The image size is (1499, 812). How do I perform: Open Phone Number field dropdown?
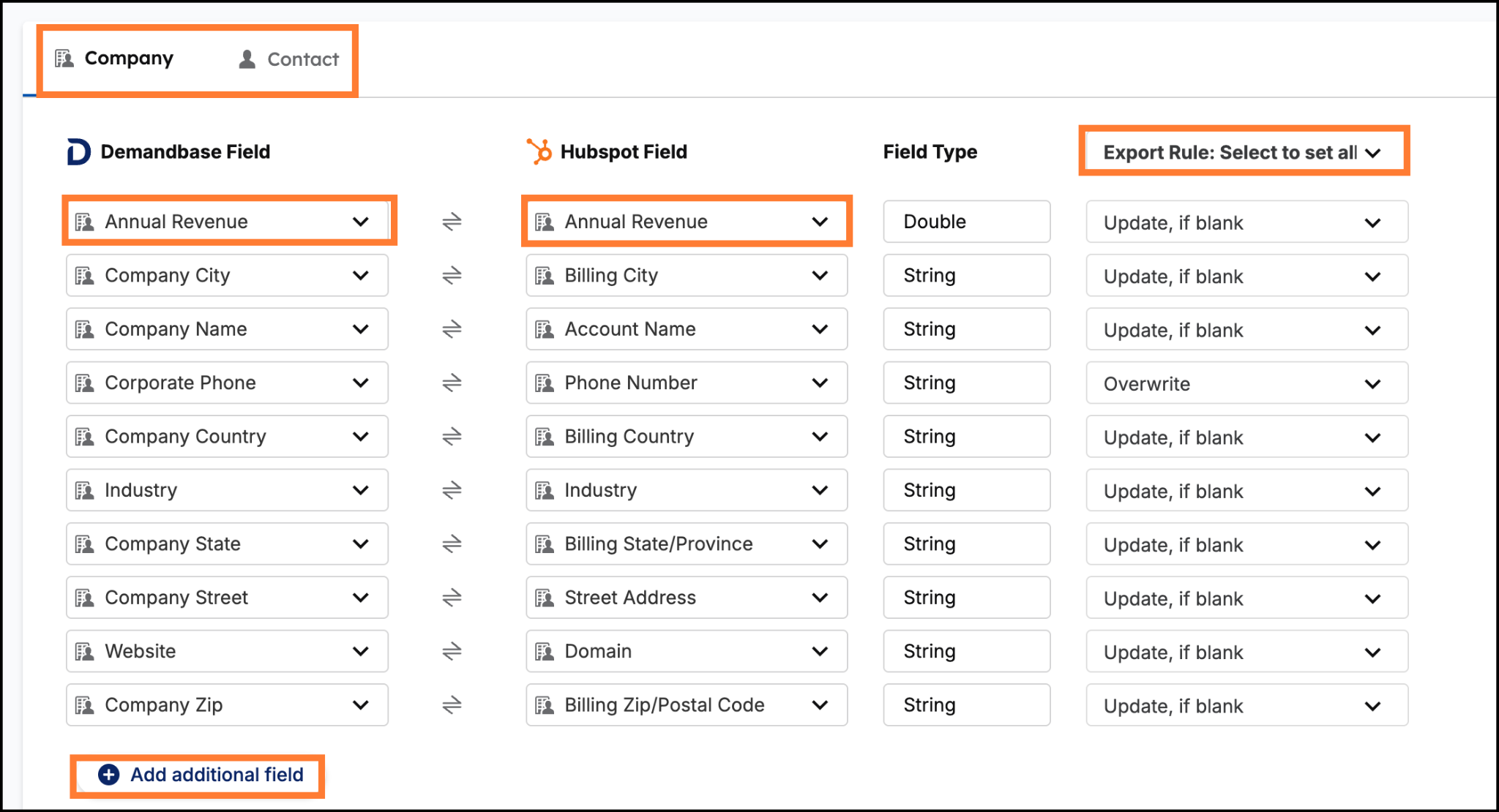pyautogui.click(x=687, y=383)
